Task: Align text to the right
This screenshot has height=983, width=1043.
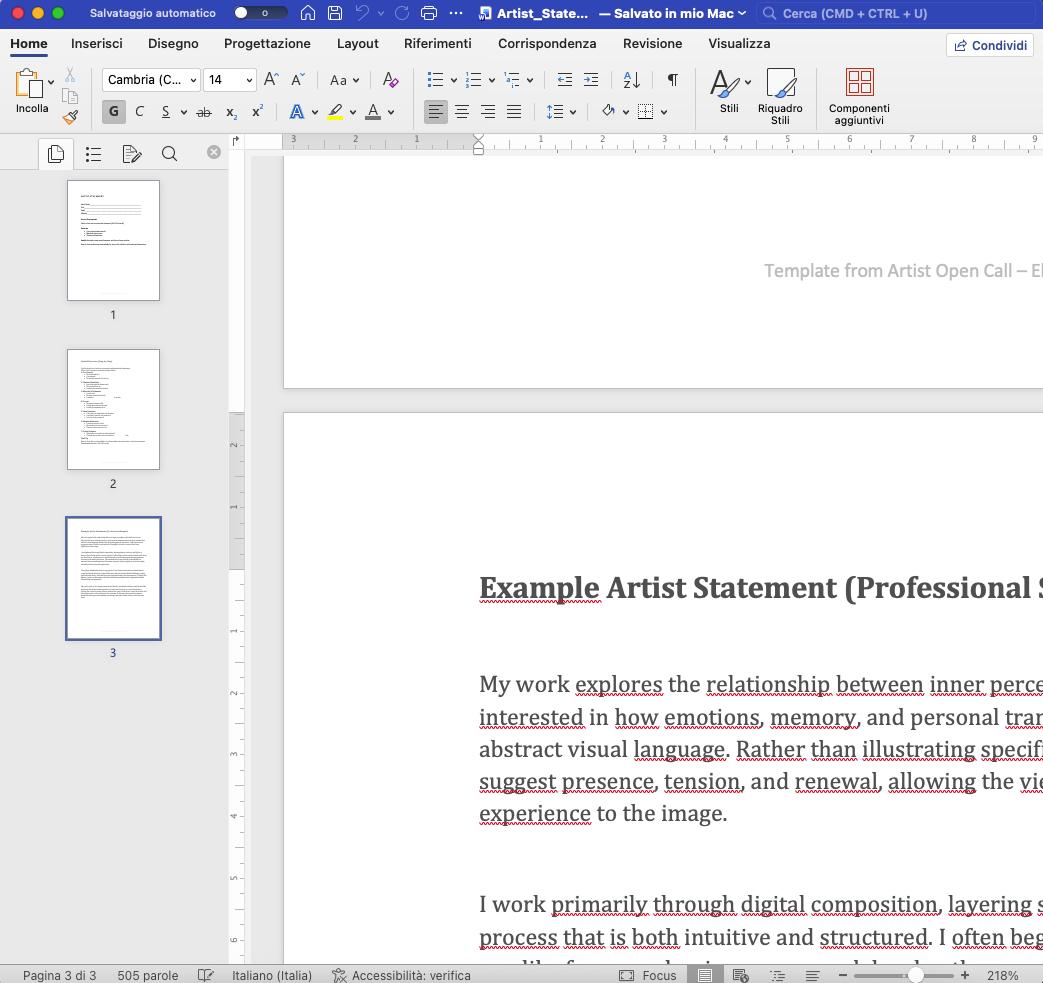Action: [x=488, y=112]
